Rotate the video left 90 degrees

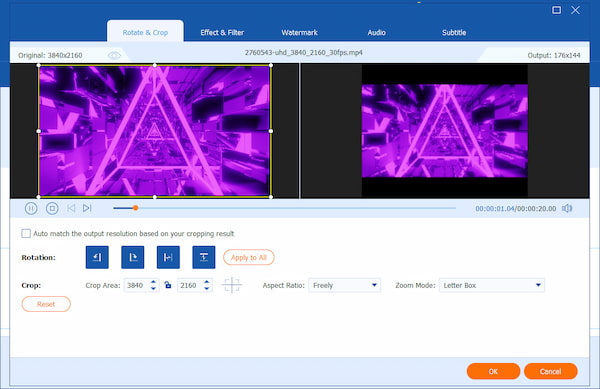(97, 257)
